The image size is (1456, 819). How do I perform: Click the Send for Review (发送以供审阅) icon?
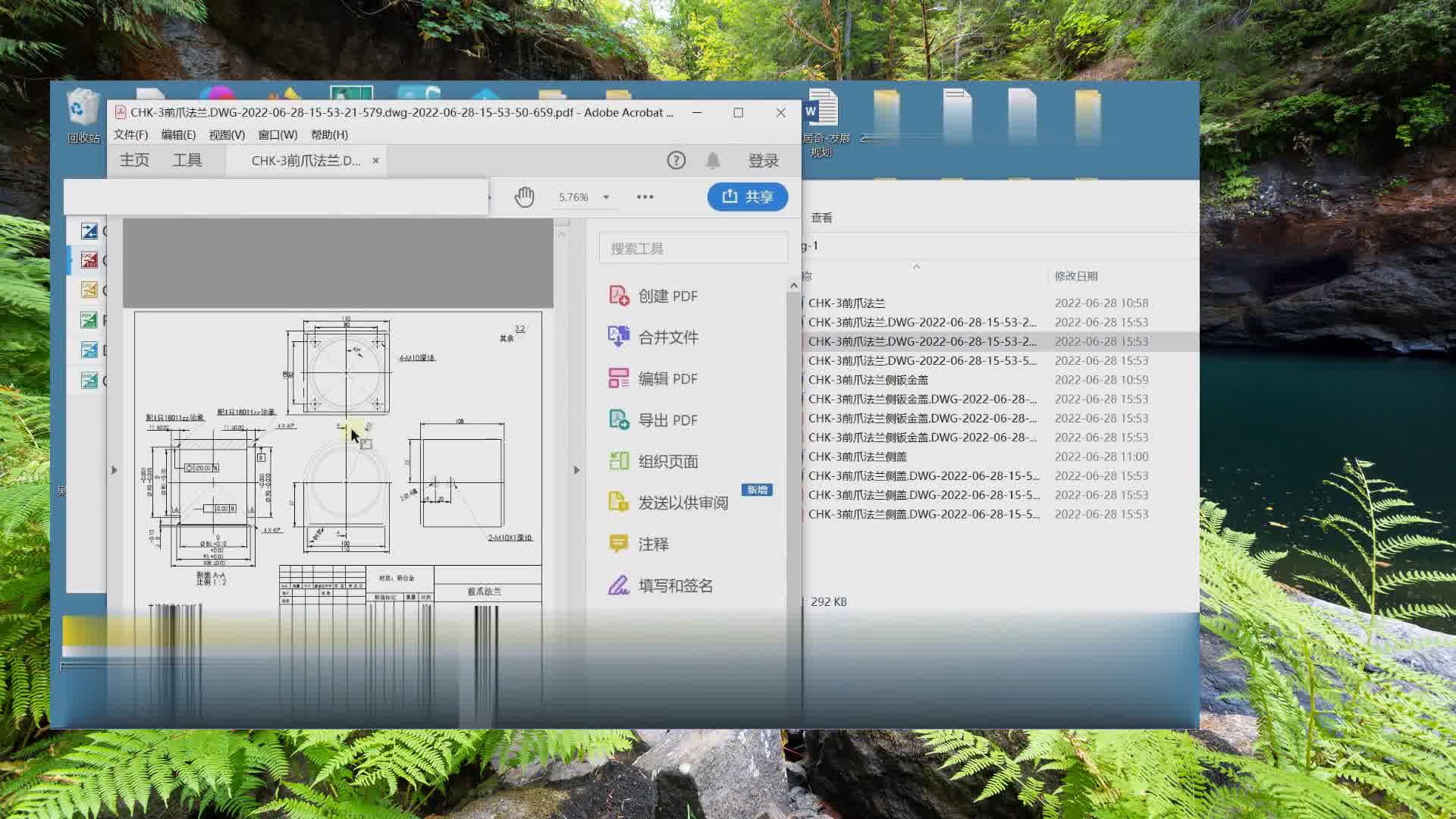pos(619,502)
